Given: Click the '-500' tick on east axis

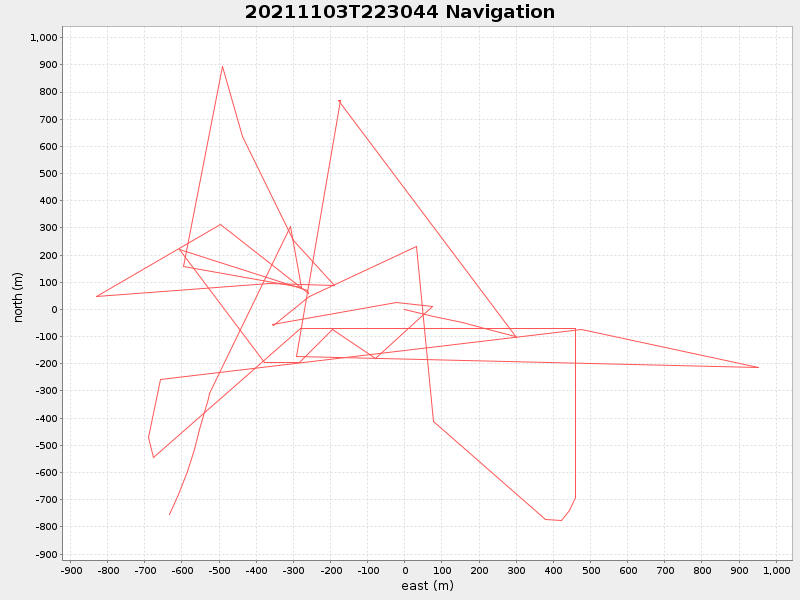Looking at the screenshot, I should tap(219, 570).
